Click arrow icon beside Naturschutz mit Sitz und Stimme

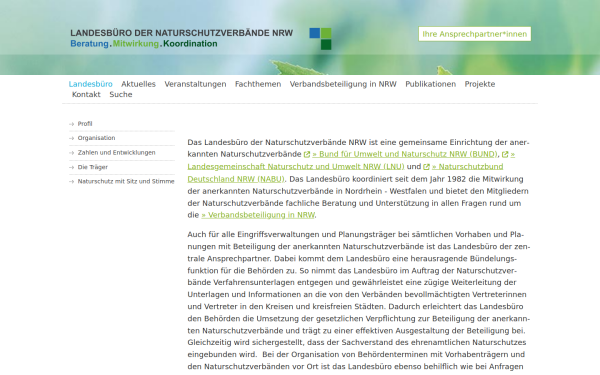click(72, 181)
